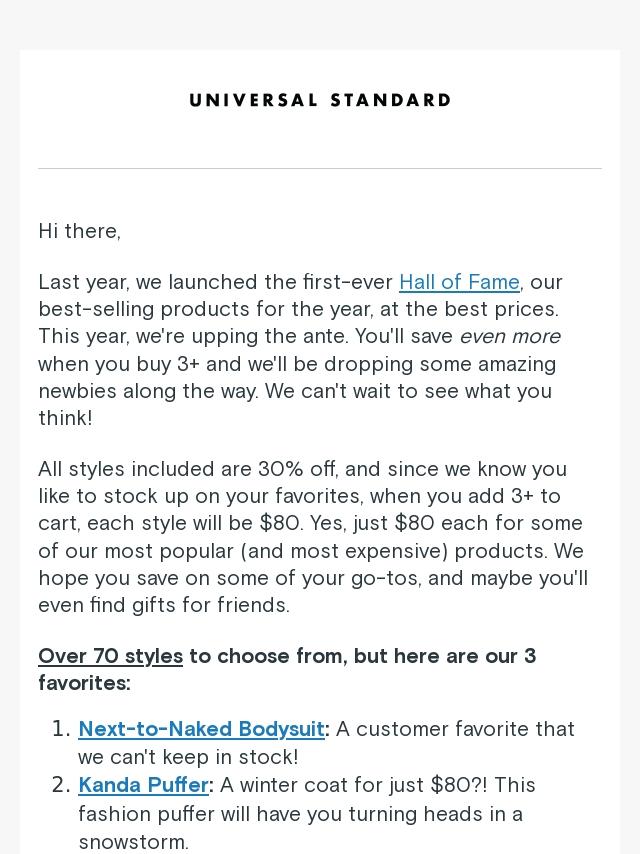Click the Universal Standard logo header

tap(320, 100)
